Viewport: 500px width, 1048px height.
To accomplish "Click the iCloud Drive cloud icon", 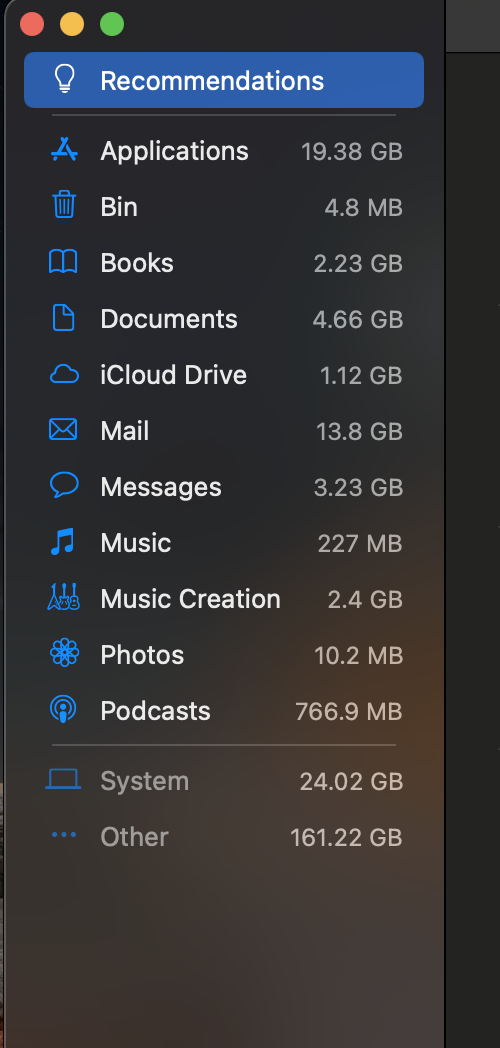I will point(64,374).
